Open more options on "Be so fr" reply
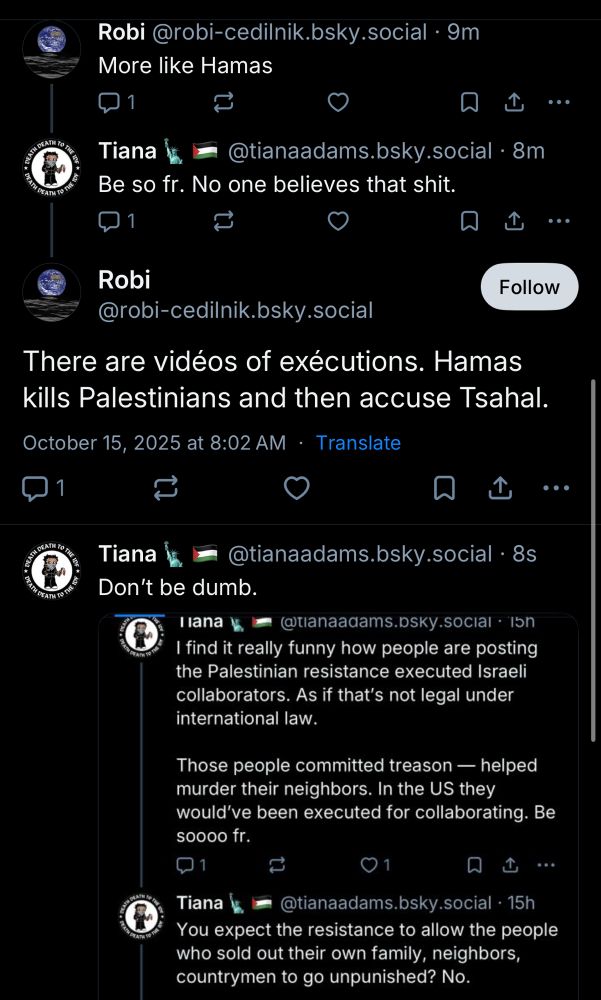Screen dimensions: 601x1000 point(558,221)
